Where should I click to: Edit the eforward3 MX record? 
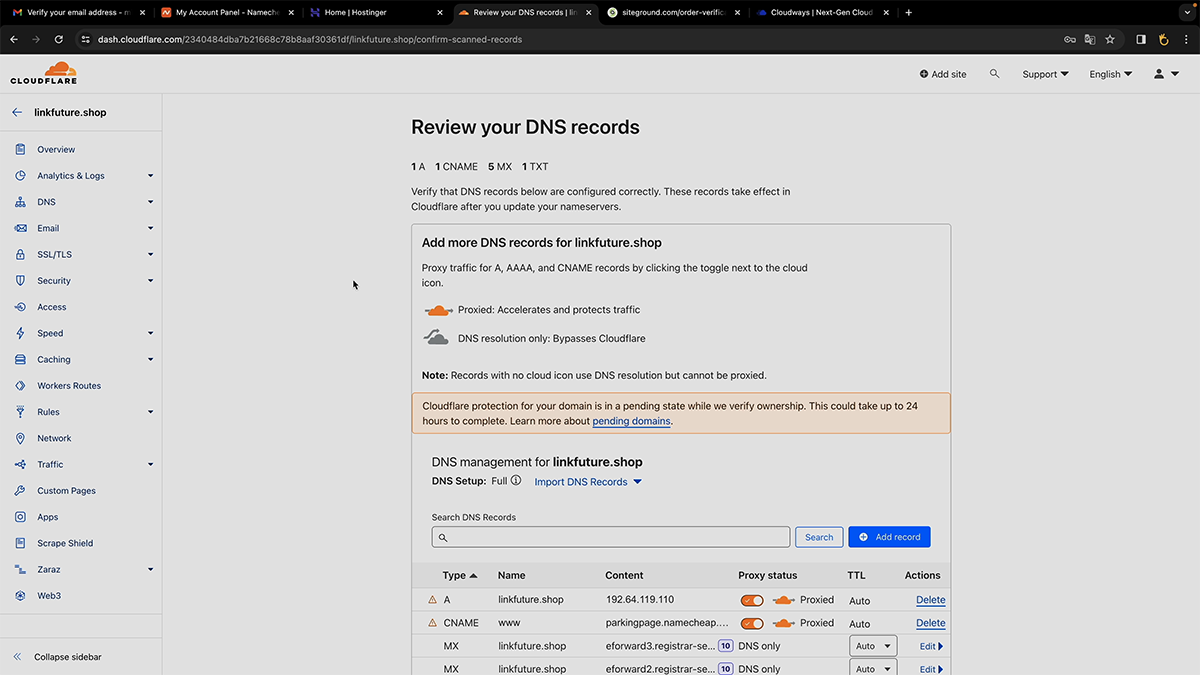coord(931,646)
